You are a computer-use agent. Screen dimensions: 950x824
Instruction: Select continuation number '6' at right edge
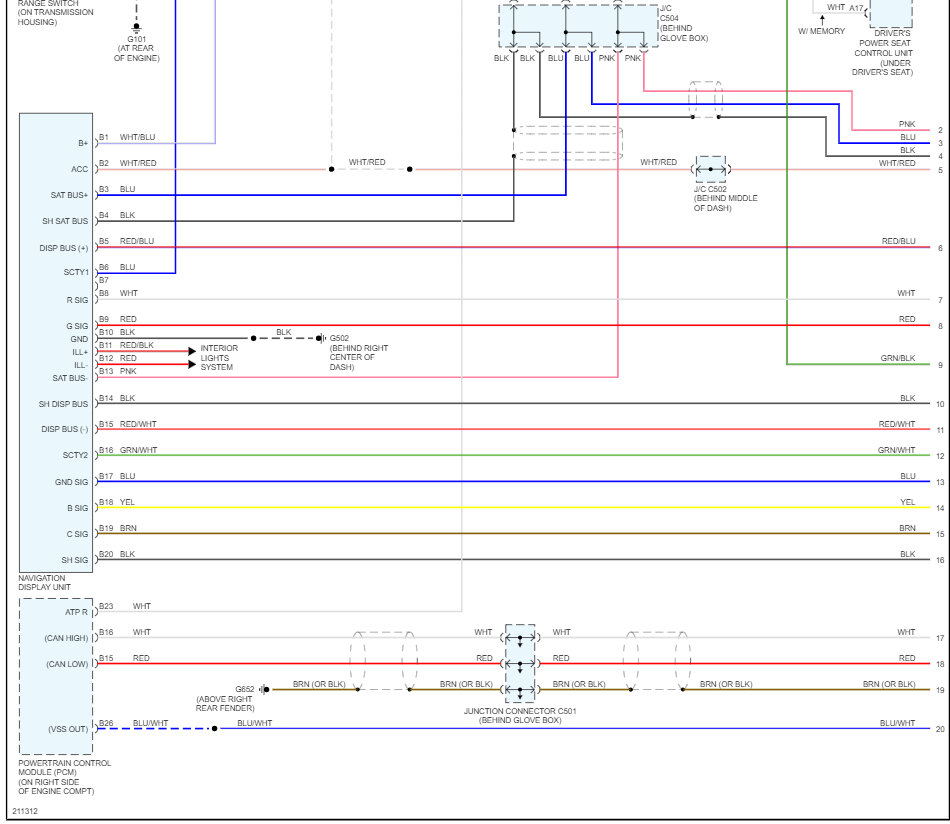click(x=940, y=248)
